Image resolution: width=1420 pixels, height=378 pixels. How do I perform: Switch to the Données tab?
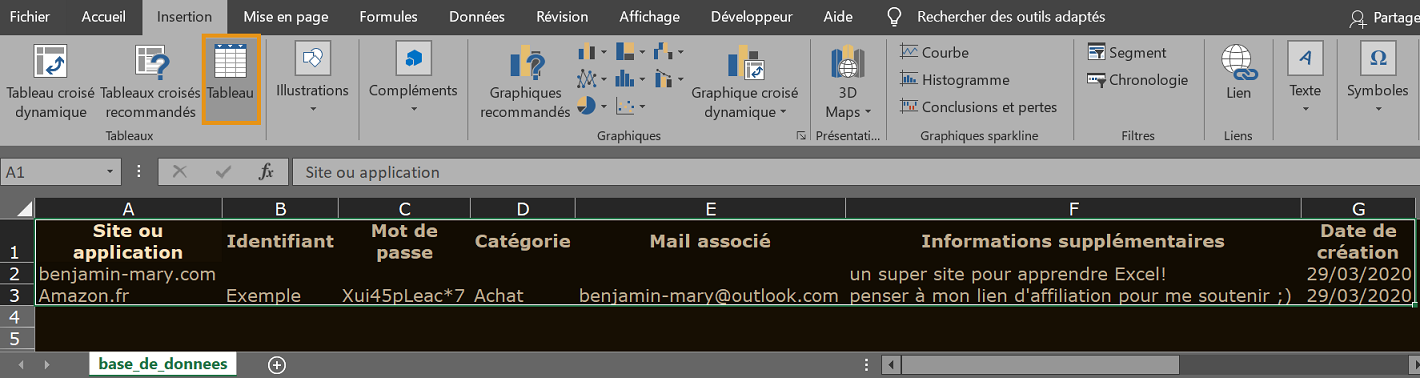point(477,16)
